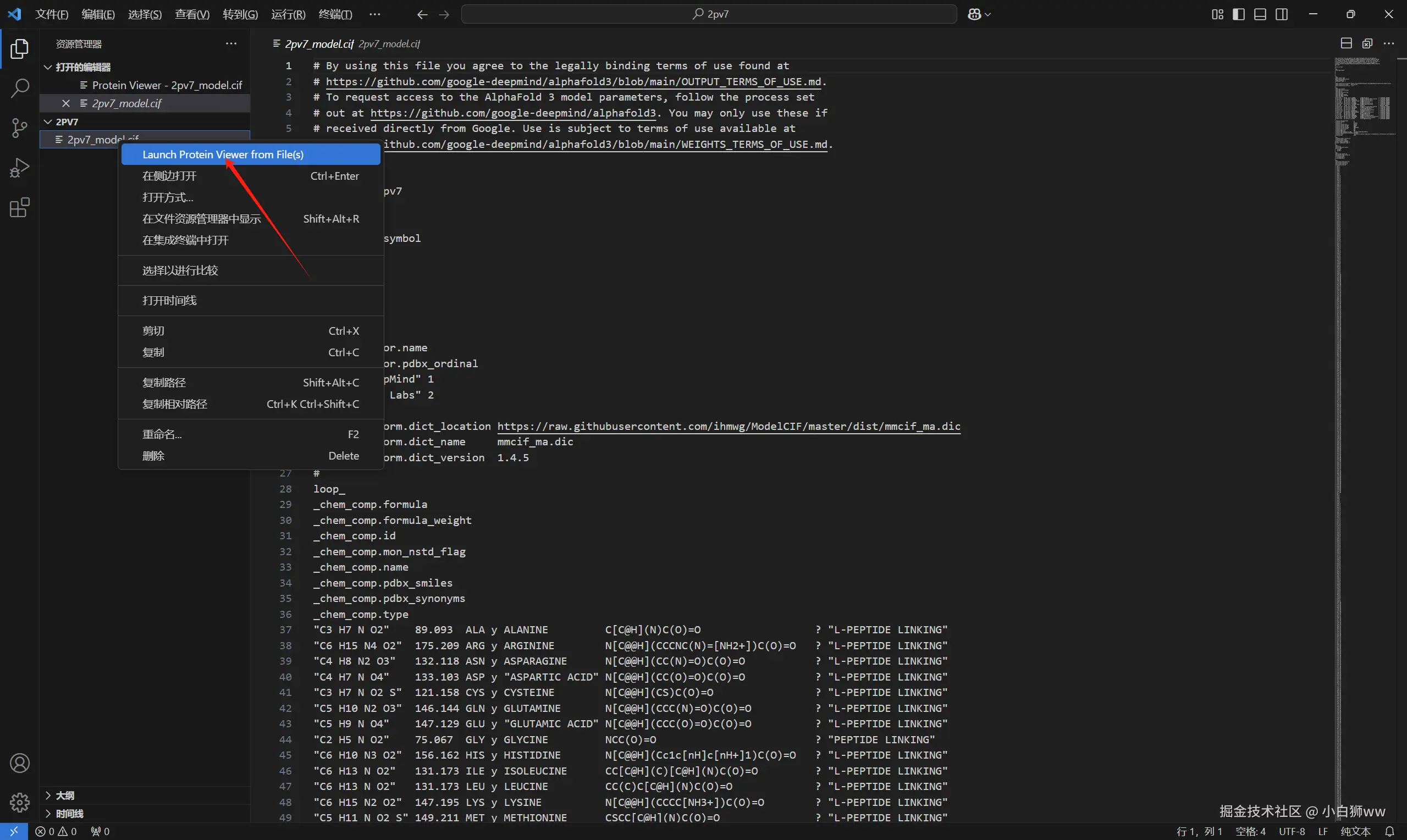This screenshot has width=1407, height=840.
Task: Open the Manage gear icon
Action: (20, 802)
